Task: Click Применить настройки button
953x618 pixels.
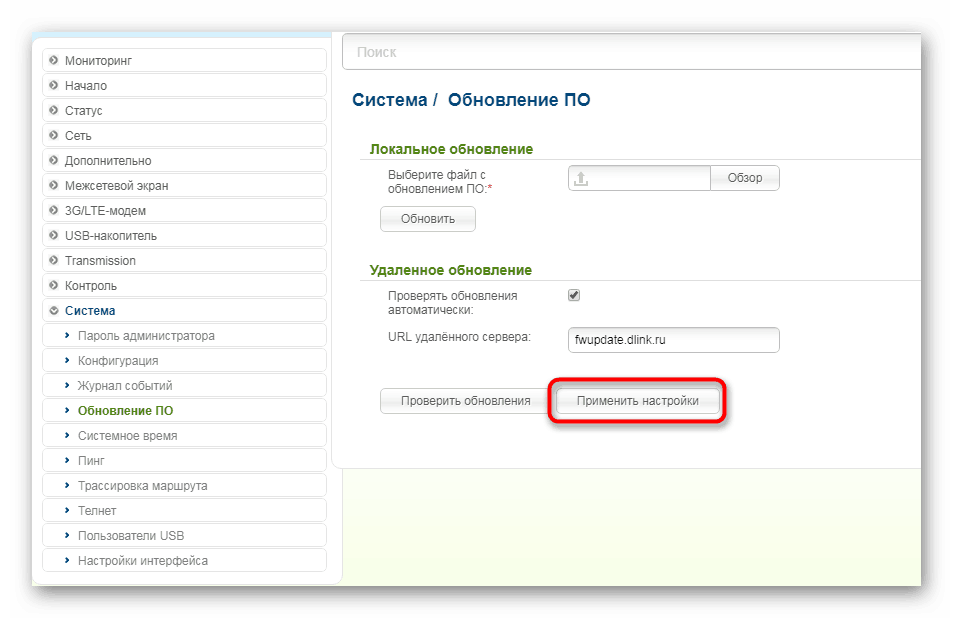Action: click(x=638, y=401)
